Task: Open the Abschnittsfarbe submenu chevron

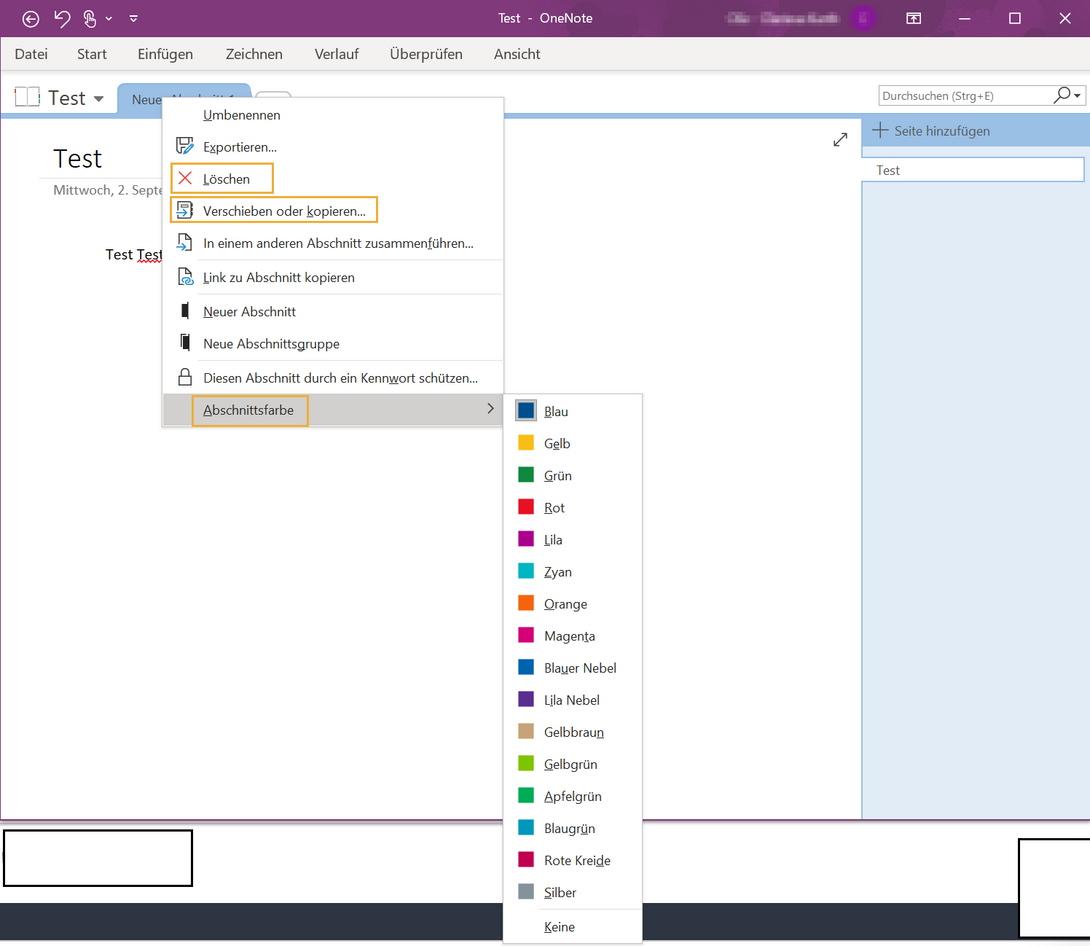Action: tap(489, 409)
